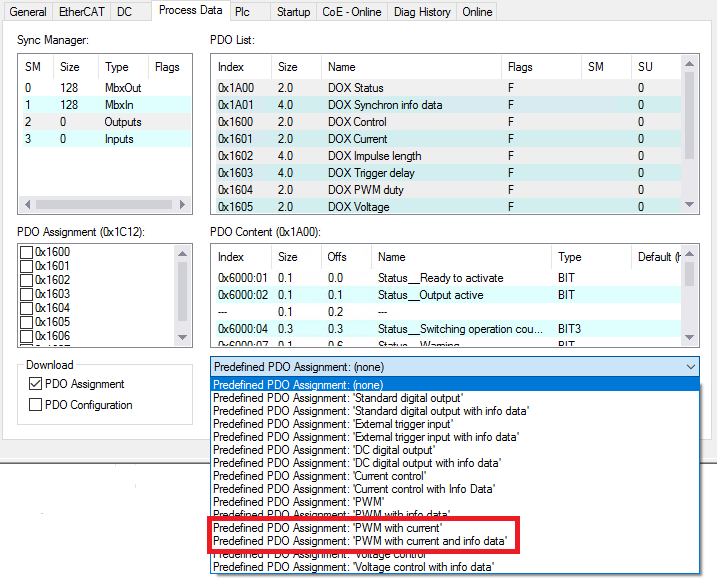
Task: Choose 'Standard digital output with info data'
Action: point(455,411)
